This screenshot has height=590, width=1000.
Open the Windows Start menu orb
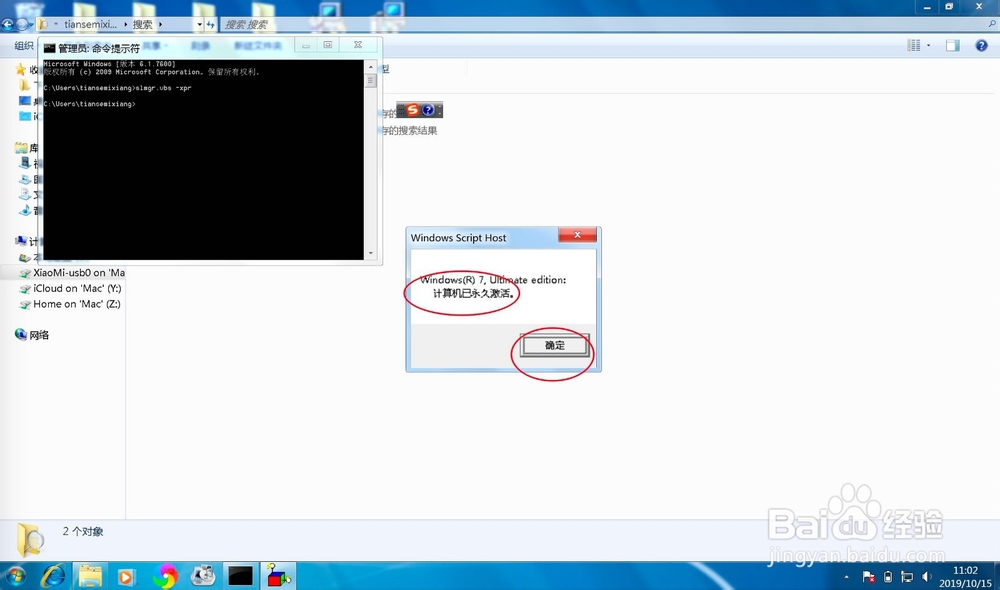coord(15,577)
